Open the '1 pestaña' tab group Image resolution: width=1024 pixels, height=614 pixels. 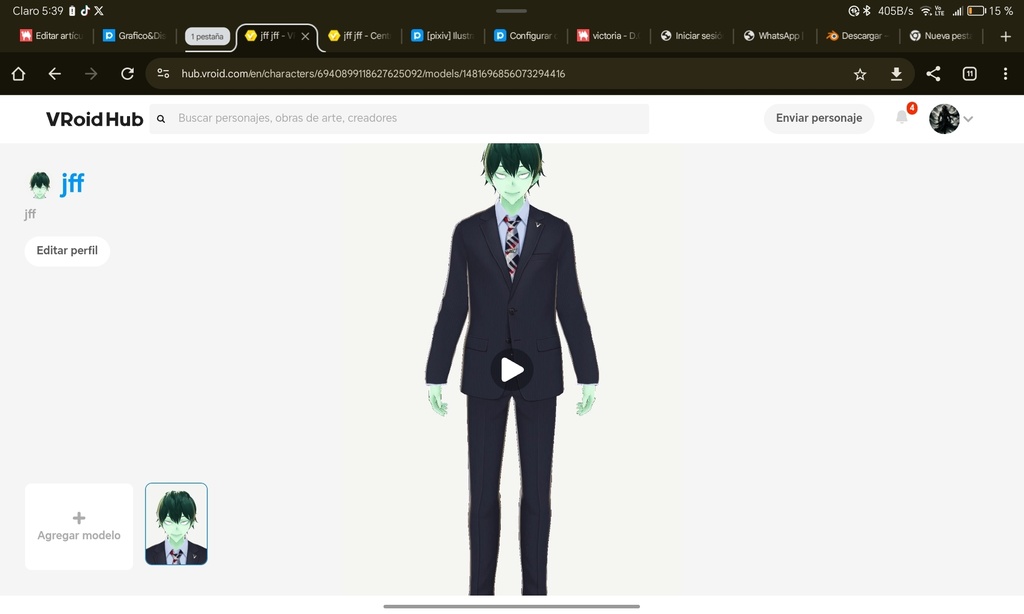tap(207, 37)
